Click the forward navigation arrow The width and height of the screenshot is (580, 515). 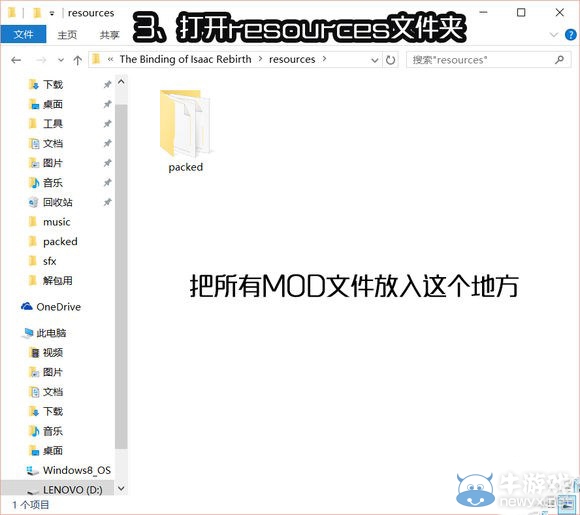pyautogui.click(x=41, y=60)
